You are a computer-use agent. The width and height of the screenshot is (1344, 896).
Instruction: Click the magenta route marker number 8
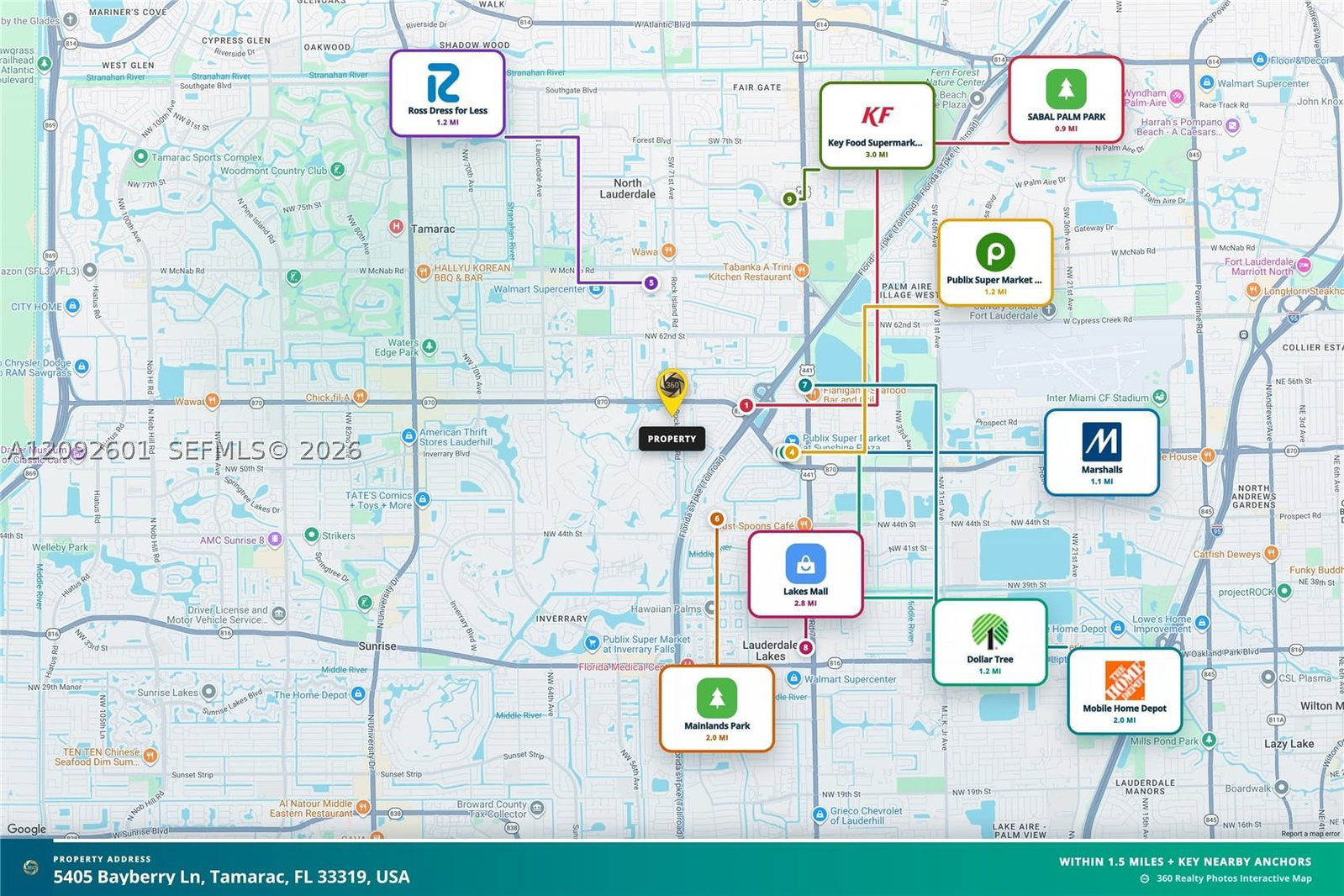[806, 647]
